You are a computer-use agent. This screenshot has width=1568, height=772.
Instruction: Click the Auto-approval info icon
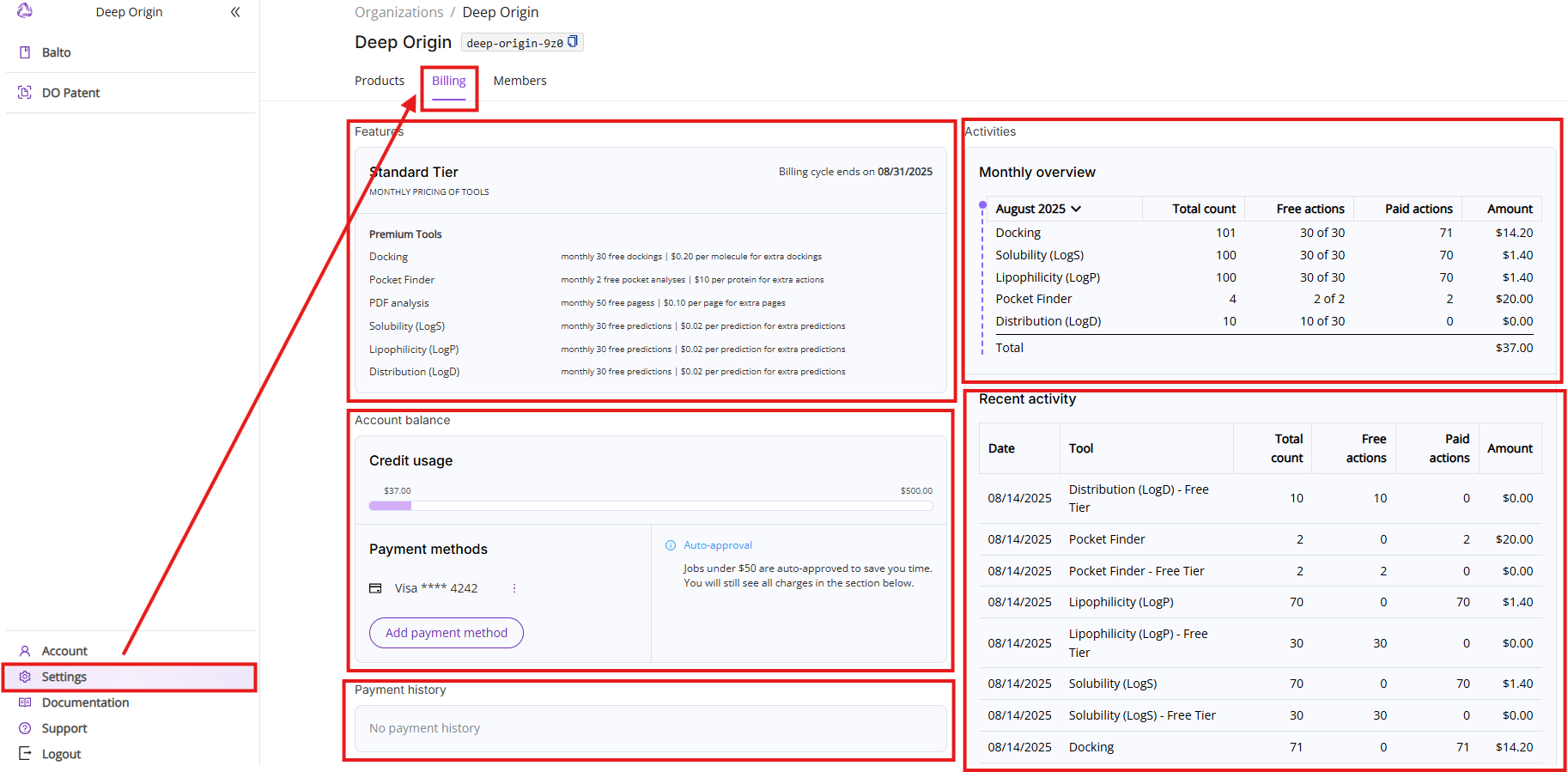(671, 545)
